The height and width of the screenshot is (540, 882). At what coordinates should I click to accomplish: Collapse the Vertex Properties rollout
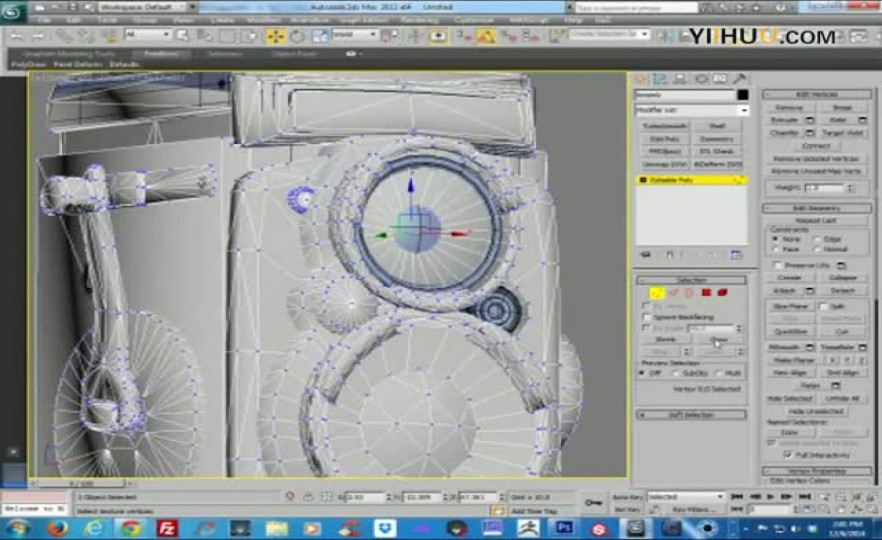point(817,471)
